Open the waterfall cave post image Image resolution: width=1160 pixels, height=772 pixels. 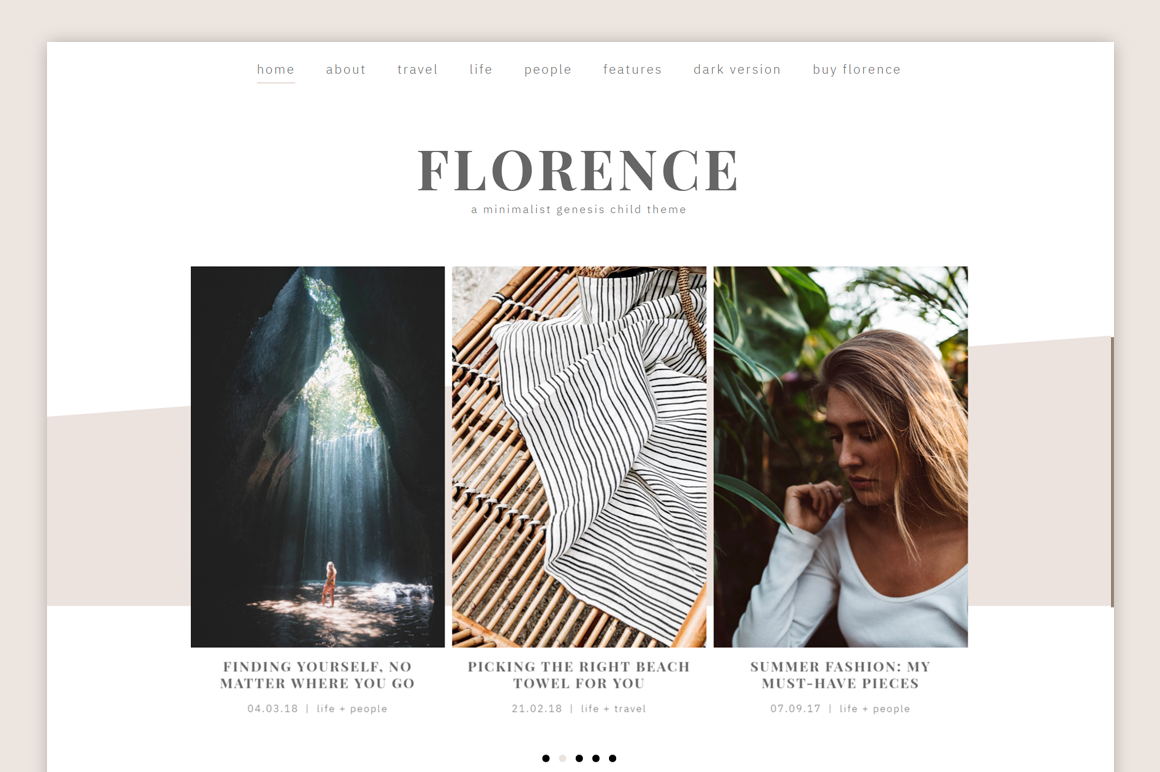(x=318, y=456)
